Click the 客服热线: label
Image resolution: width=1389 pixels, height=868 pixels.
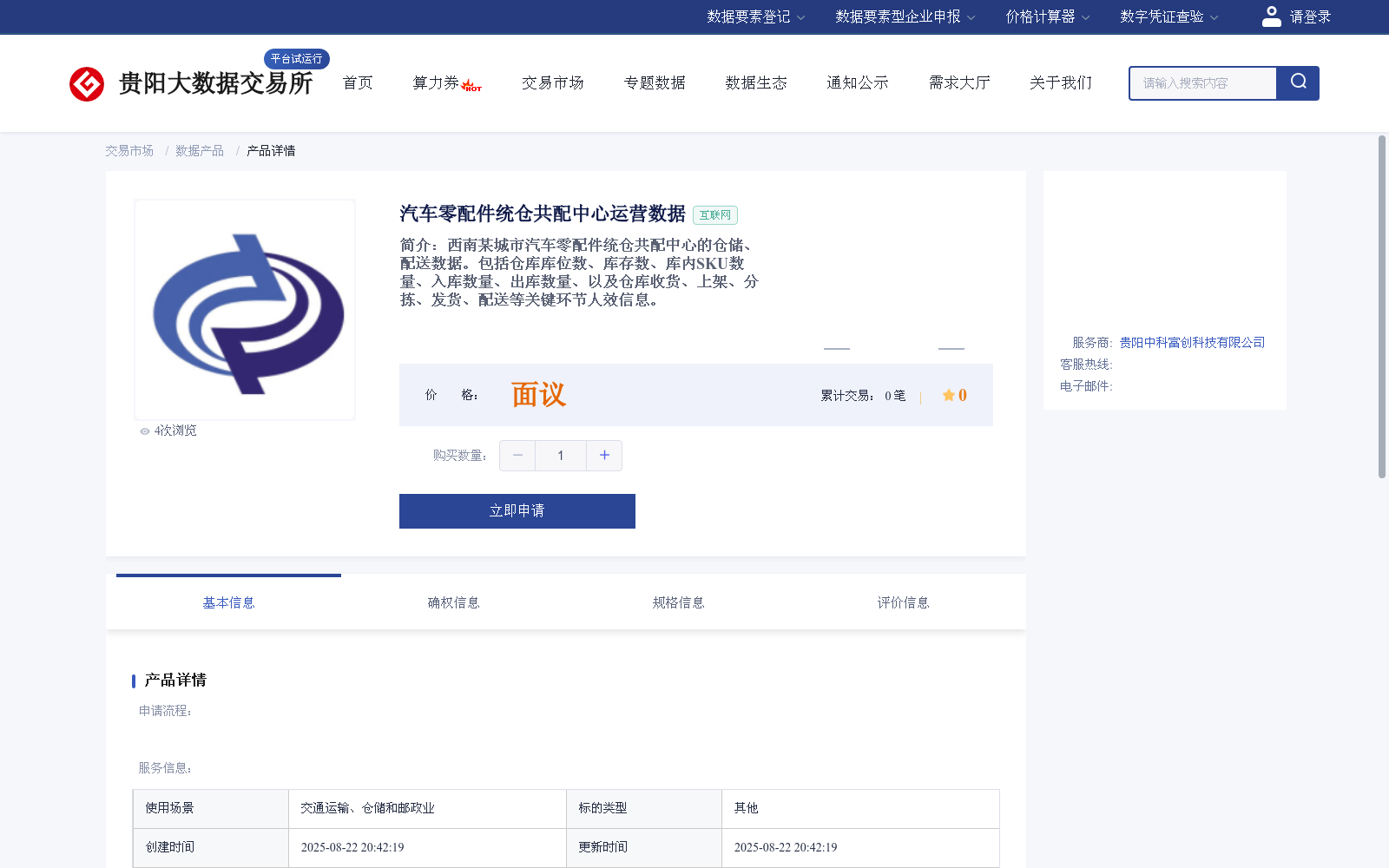[1086, 365]
